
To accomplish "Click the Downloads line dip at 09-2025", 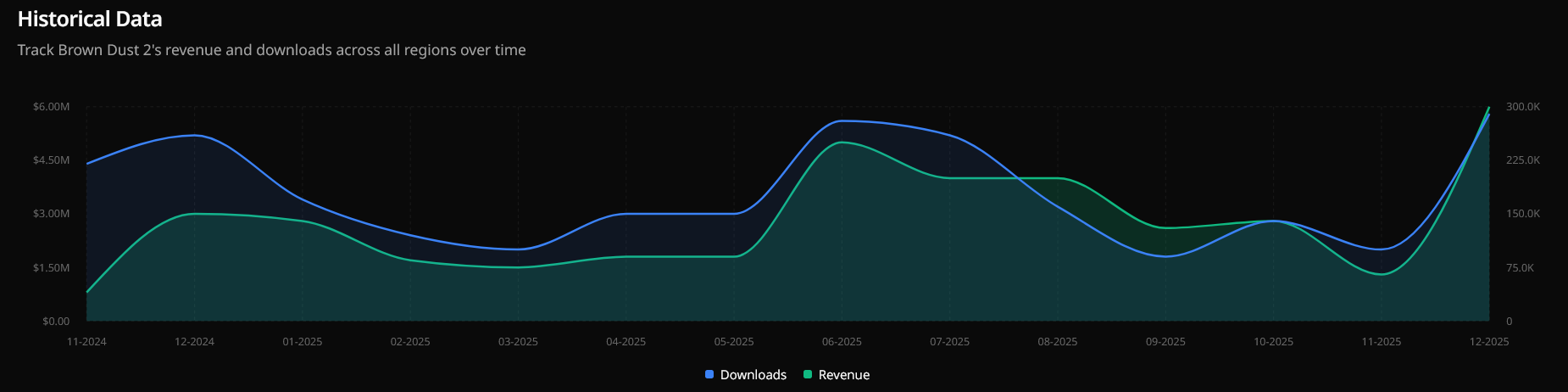I will coord(1165,256).
